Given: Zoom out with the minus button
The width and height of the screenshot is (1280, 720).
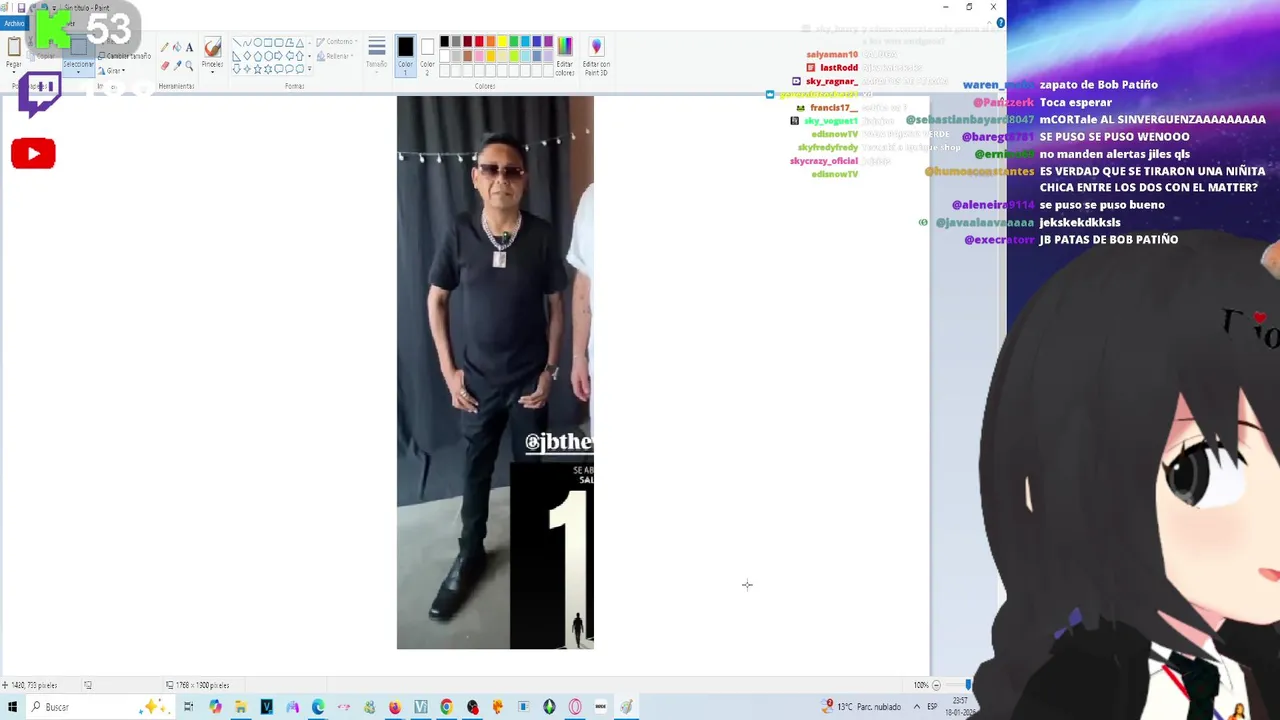Looking at the screenshot, I should pos(936,685).
